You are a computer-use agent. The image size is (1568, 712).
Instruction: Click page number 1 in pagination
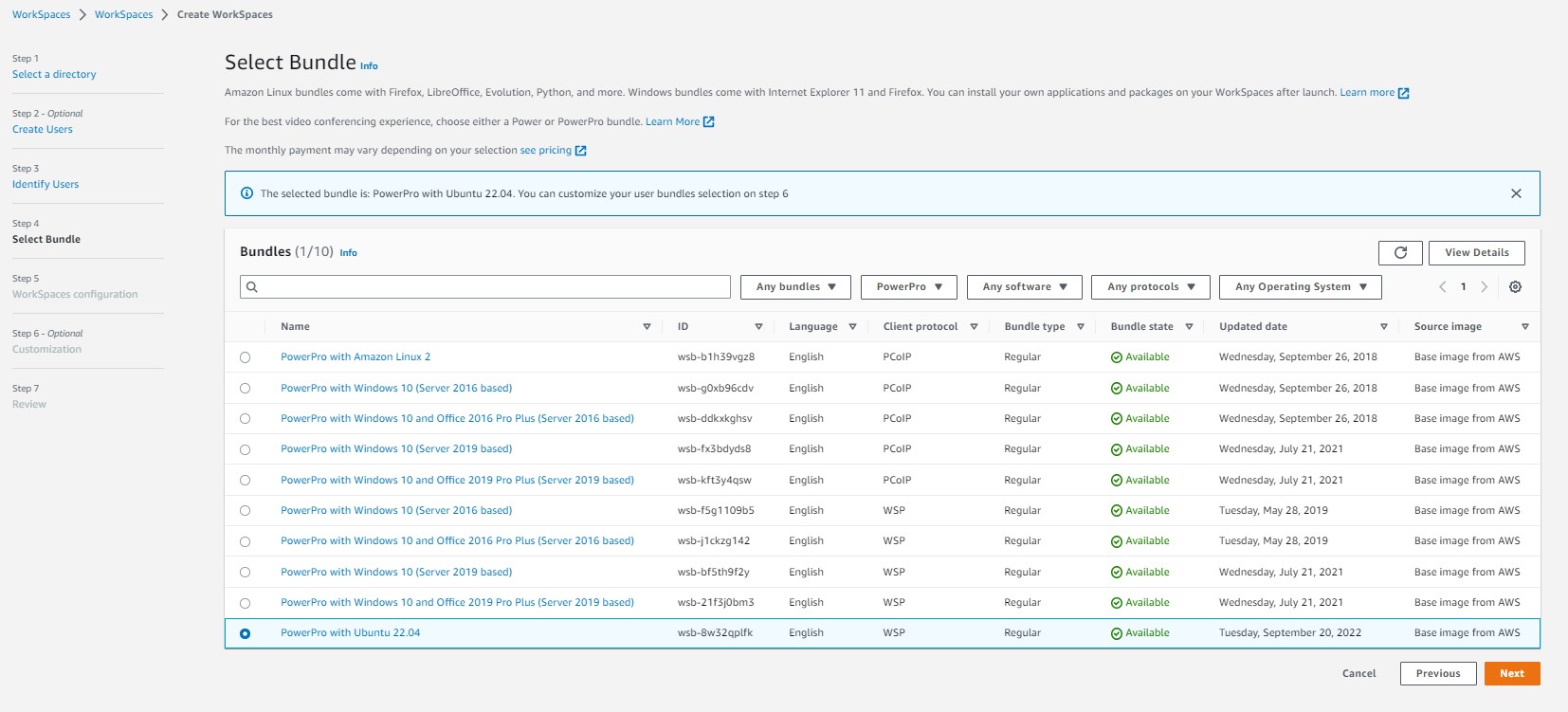click(x=1463, y=286)
